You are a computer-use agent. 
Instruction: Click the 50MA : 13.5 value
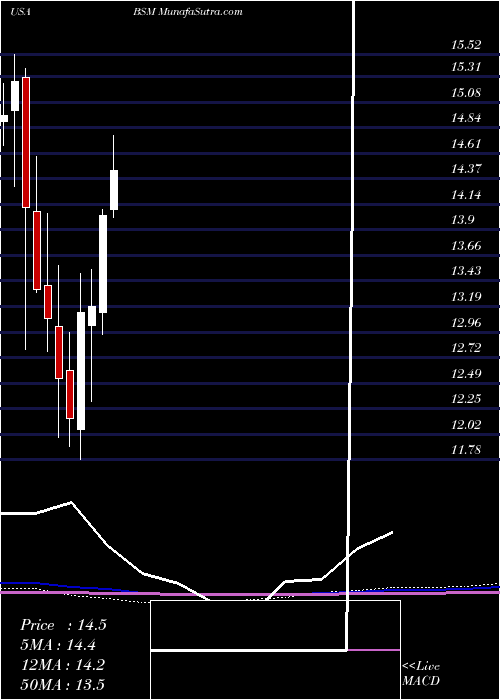pyautogui.click(x=62, y=685)
